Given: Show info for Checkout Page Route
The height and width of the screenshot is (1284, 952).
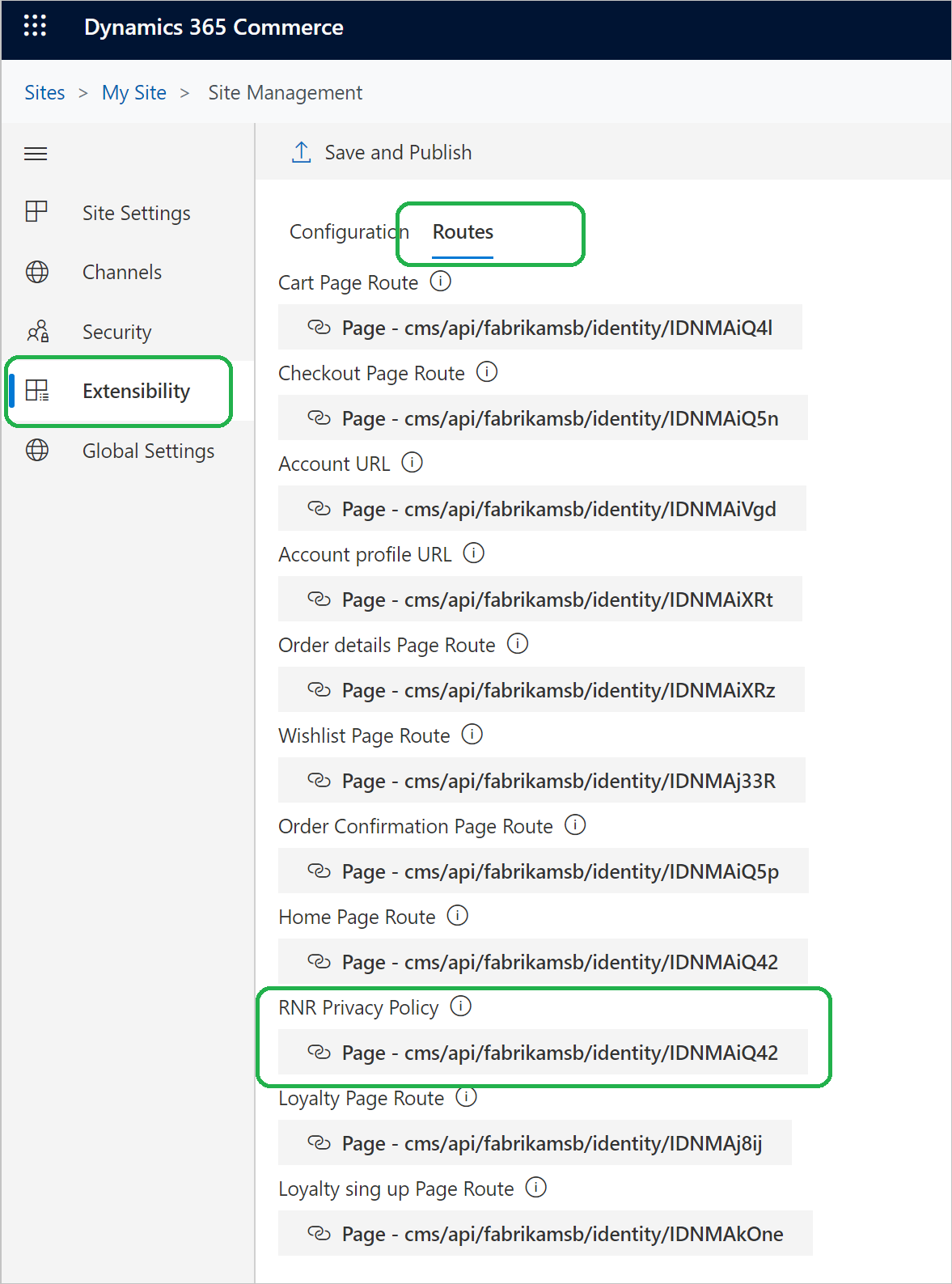Looking at the screenshot, I should [487, 372].
